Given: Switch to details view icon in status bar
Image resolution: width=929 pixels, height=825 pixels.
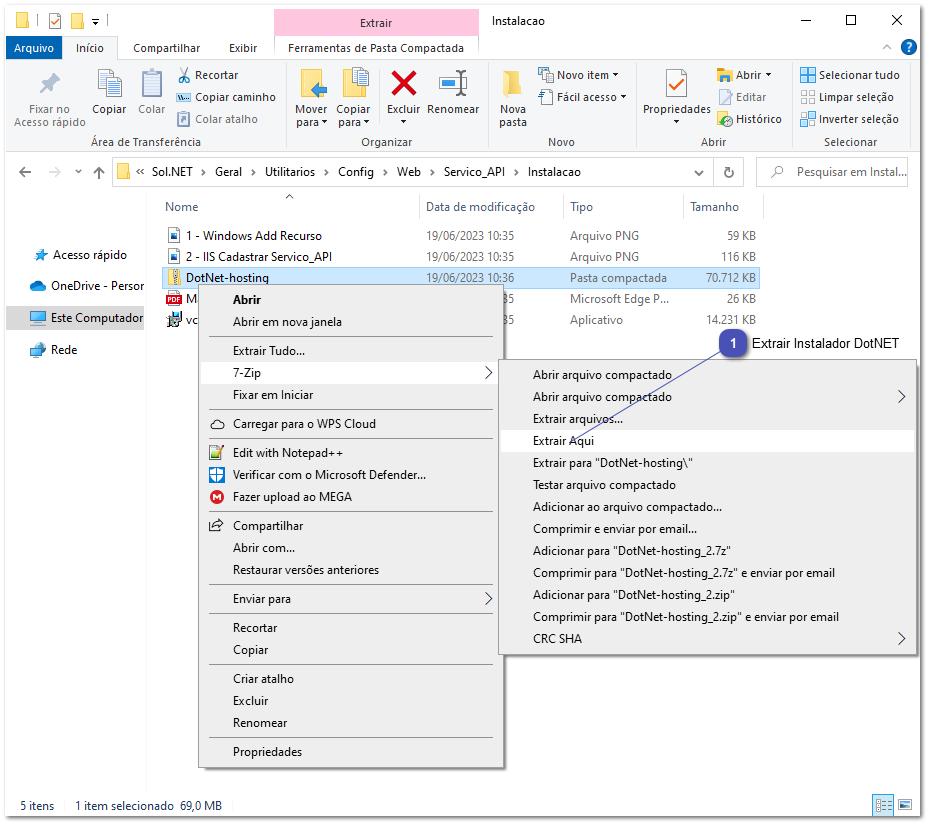Looking at the screenshot, I should (x=883, y=804).
